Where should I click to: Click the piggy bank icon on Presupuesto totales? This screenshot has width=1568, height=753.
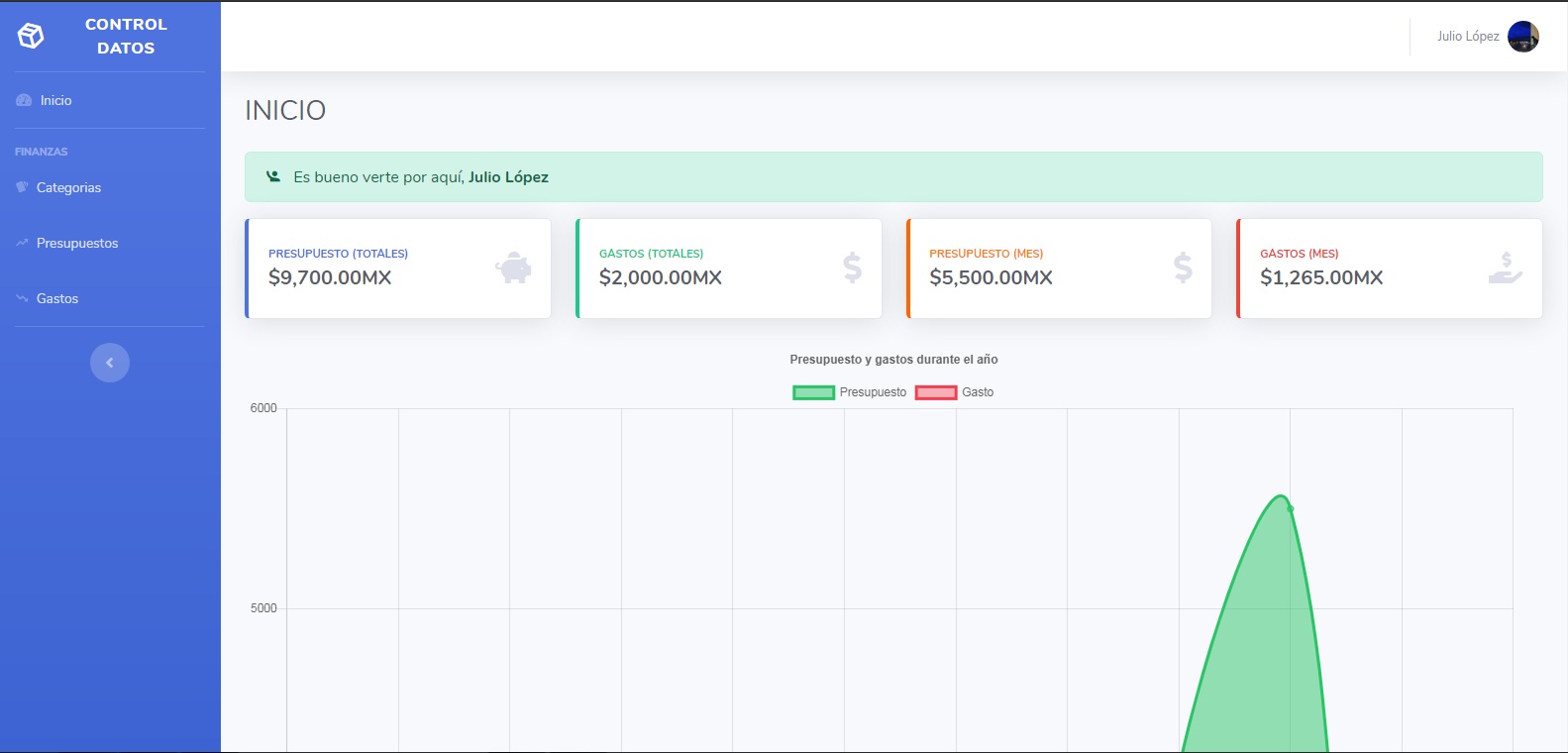[513, 268]
